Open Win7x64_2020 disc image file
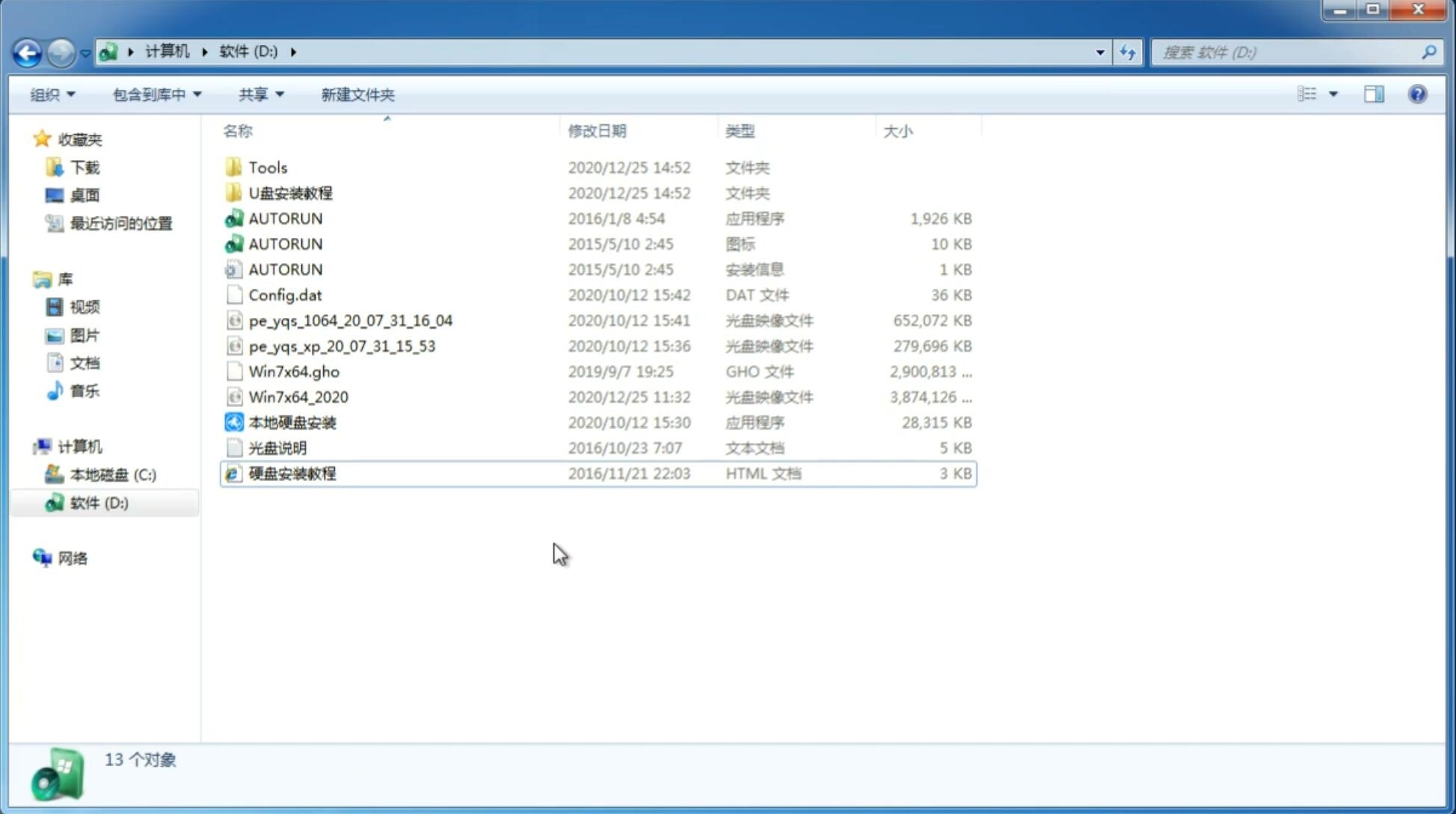This screenshot has height=814, width=1456. [298, 397]
